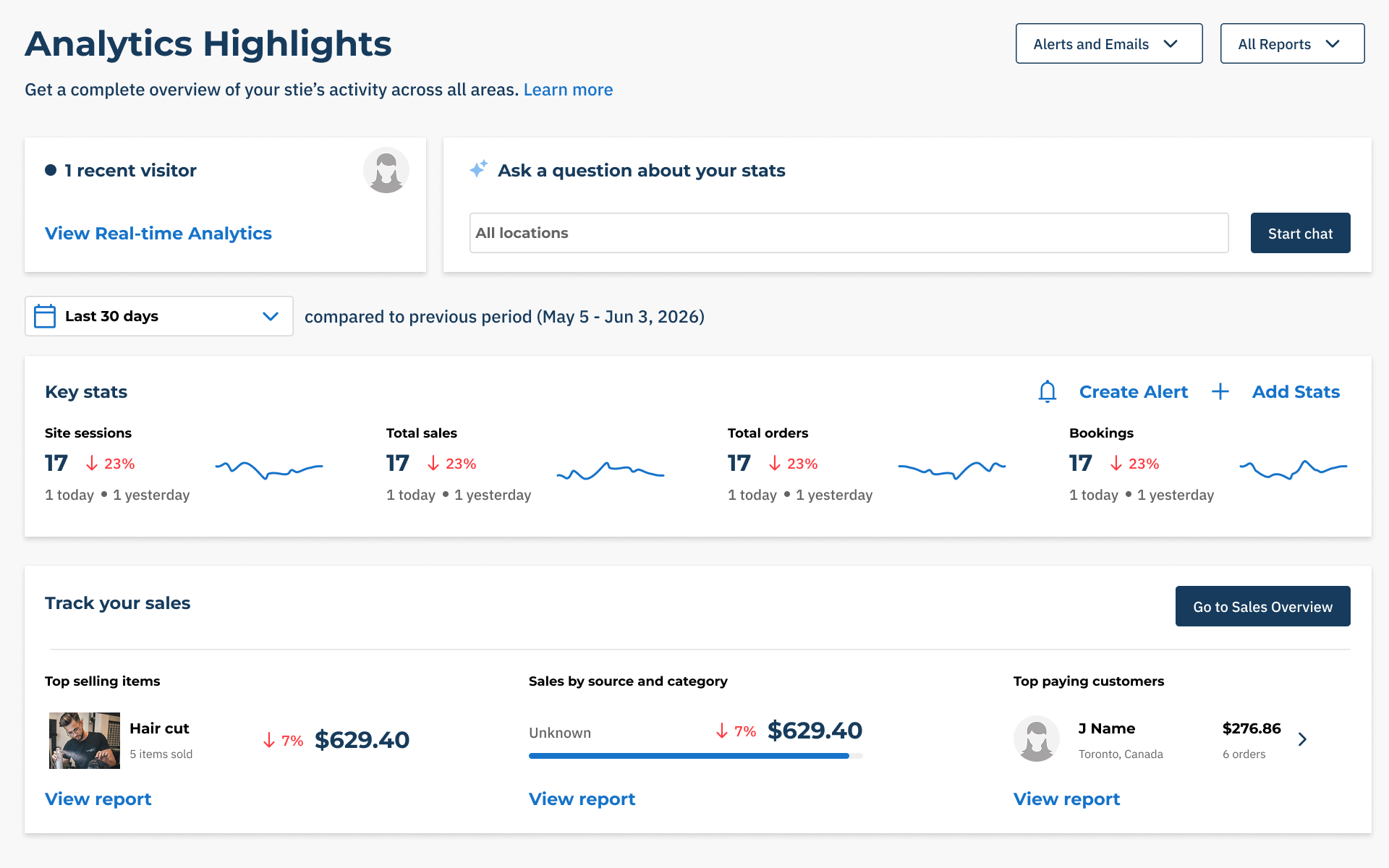Click the calendar icon in date range selector

point(45,316)
